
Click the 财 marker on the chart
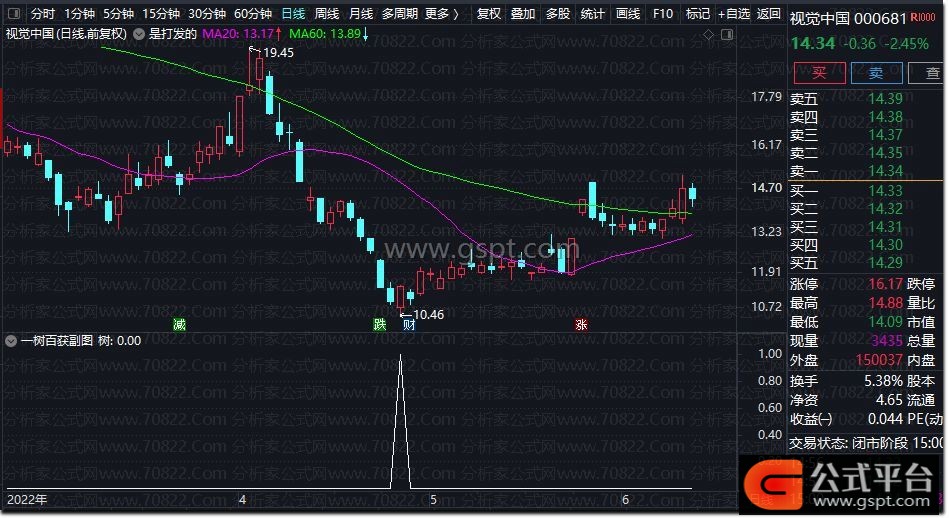(x=409, y=325)
